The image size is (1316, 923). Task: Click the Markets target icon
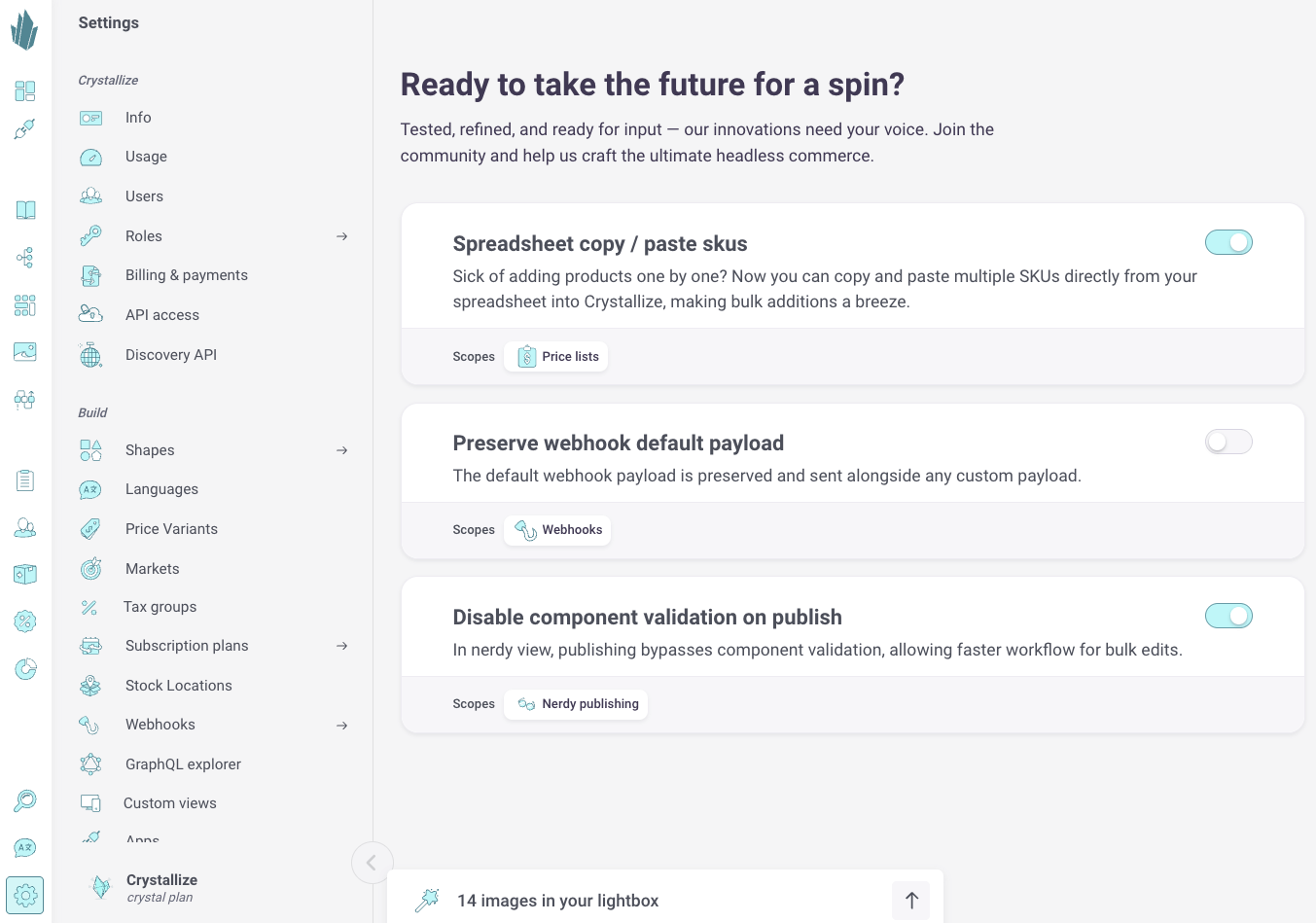pos(90,569)
